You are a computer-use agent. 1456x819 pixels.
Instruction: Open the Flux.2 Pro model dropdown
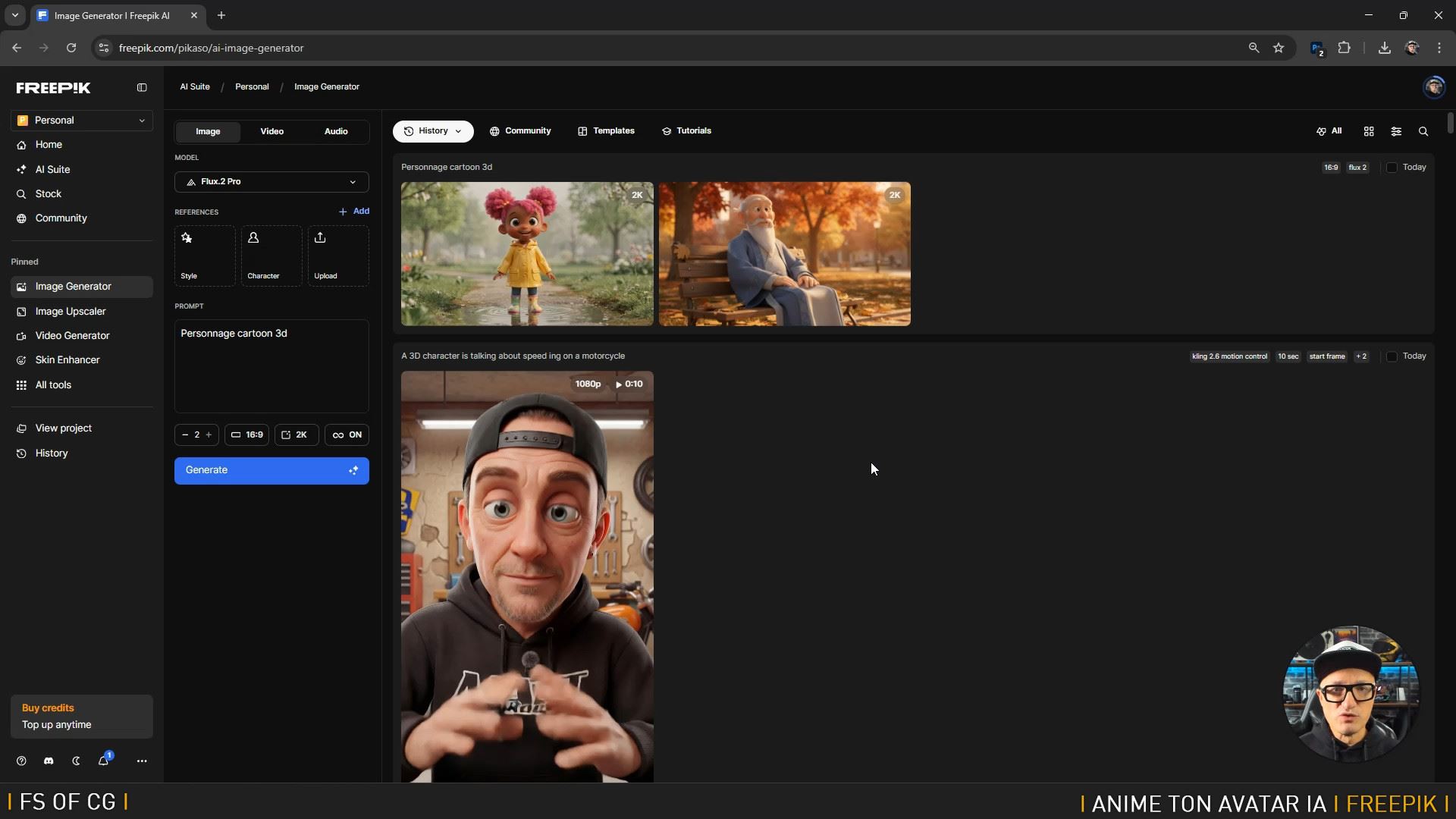271,181
